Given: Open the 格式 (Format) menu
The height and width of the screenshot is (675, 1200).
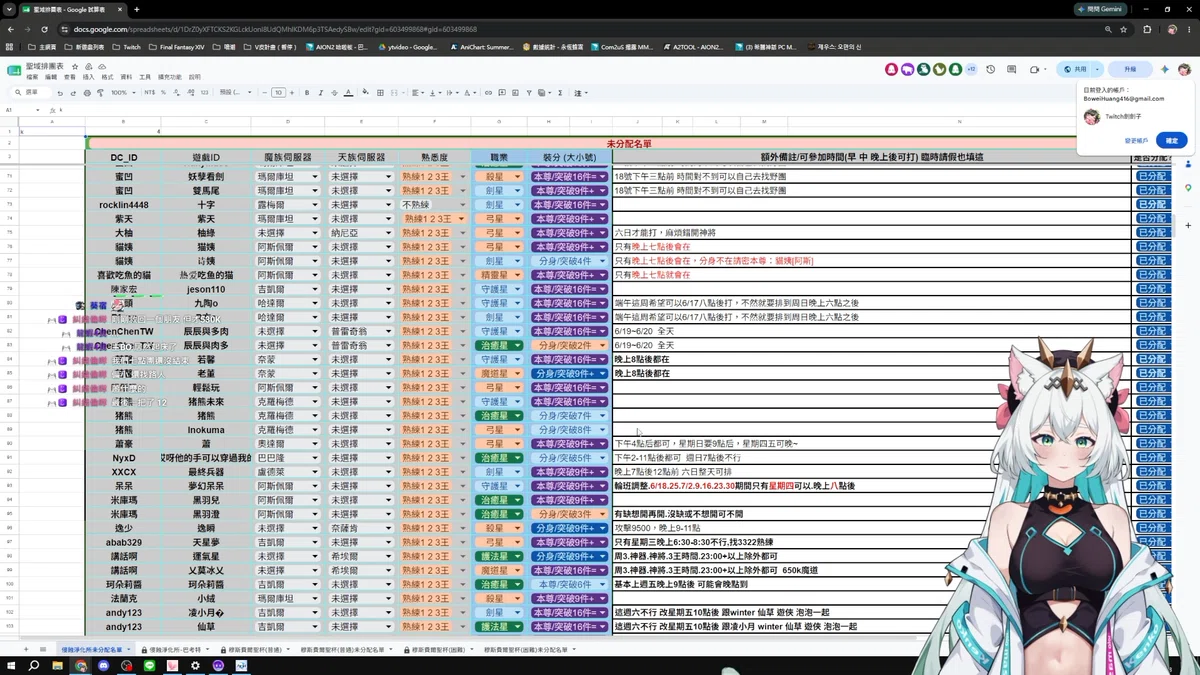Looking at the screenshot, I should 108,77.
